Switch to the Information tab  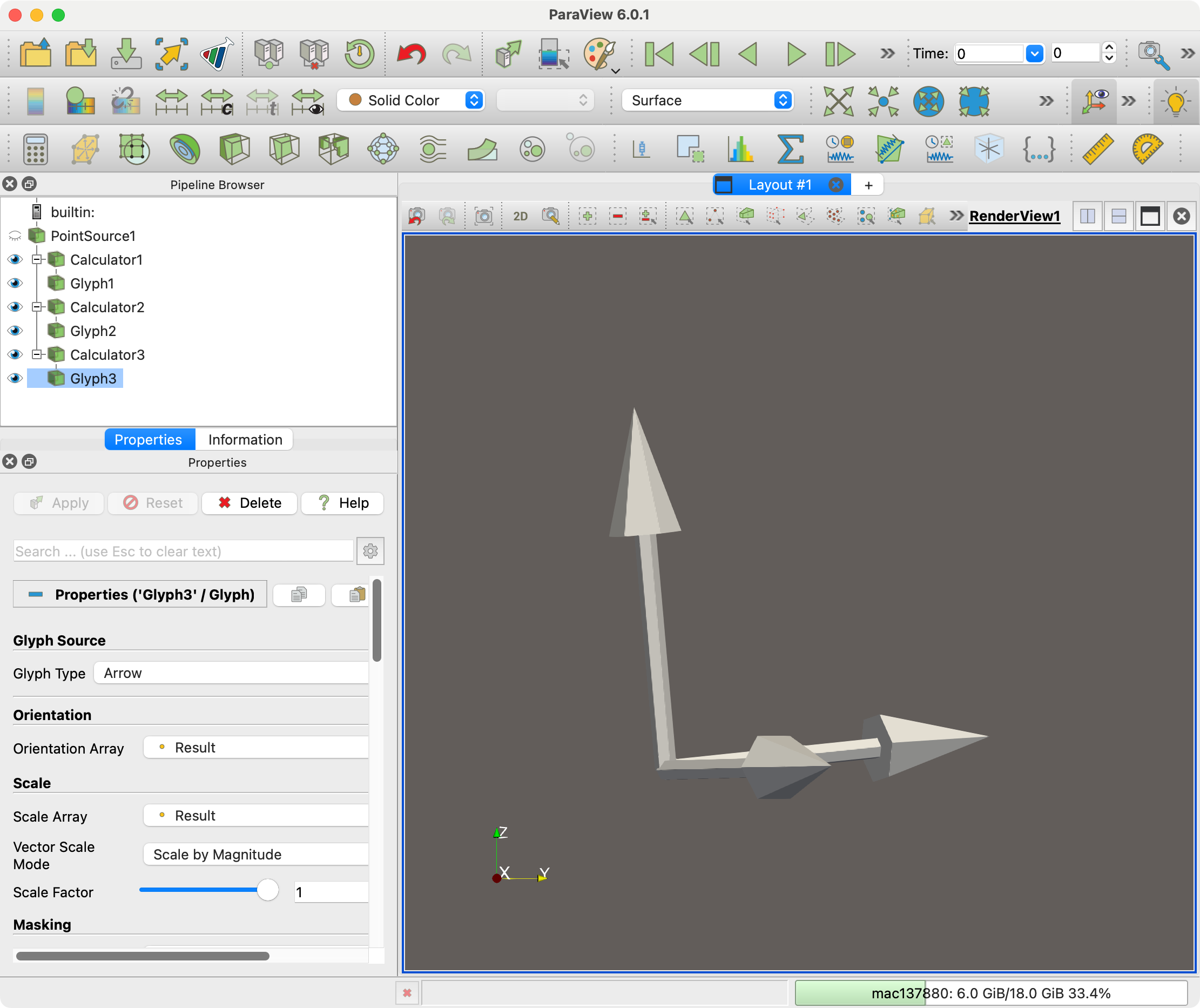click(x=245, y=439)
